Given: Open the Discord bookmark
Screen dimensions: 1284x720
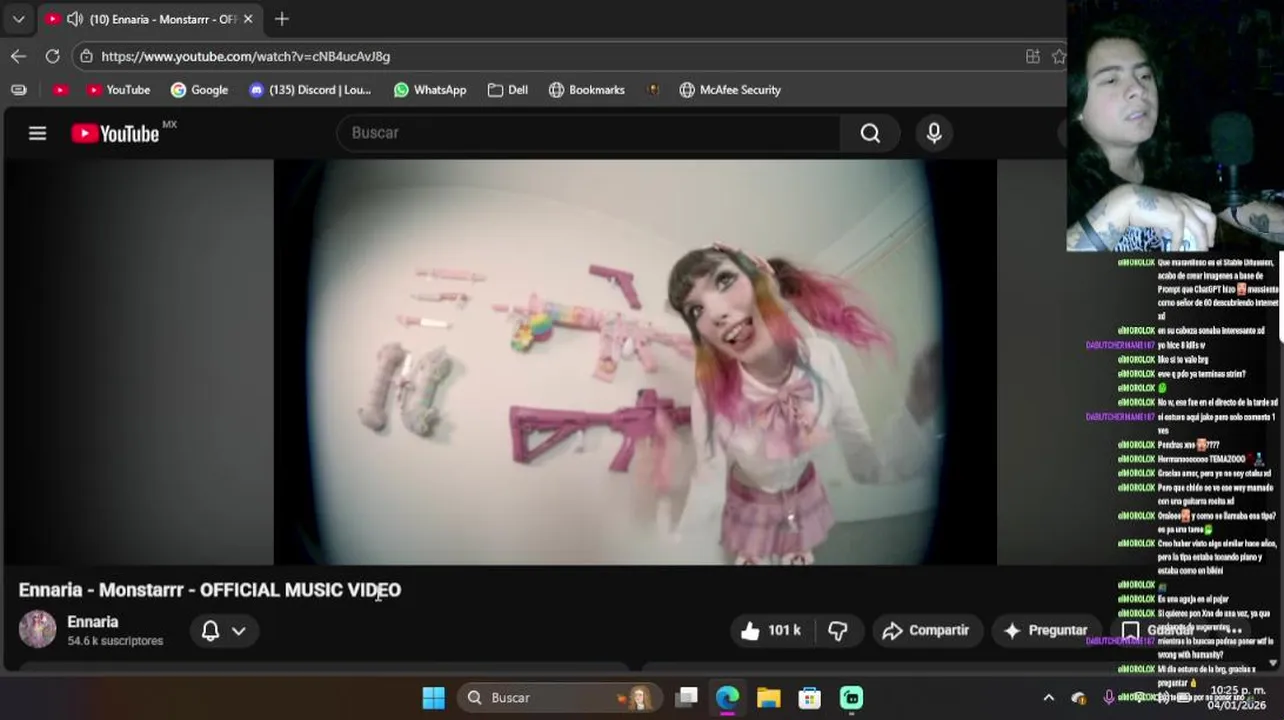Looking at the screenshot, I should click(310, 90).
